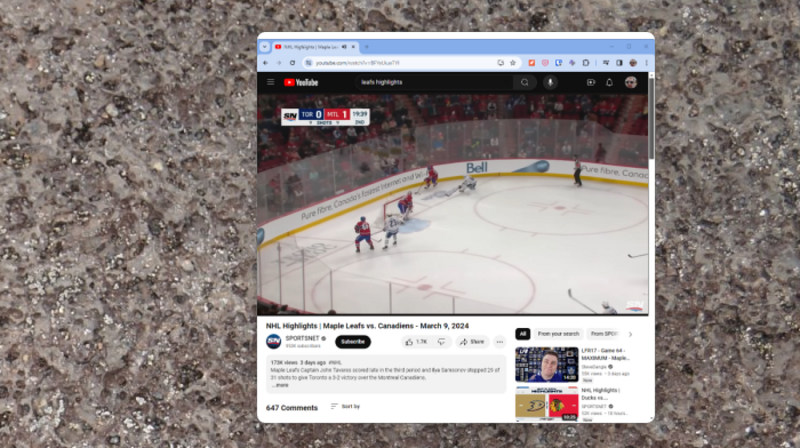Reload the page in the browser
This screenshot has height=448, width=800.
[x=292, y=62]
